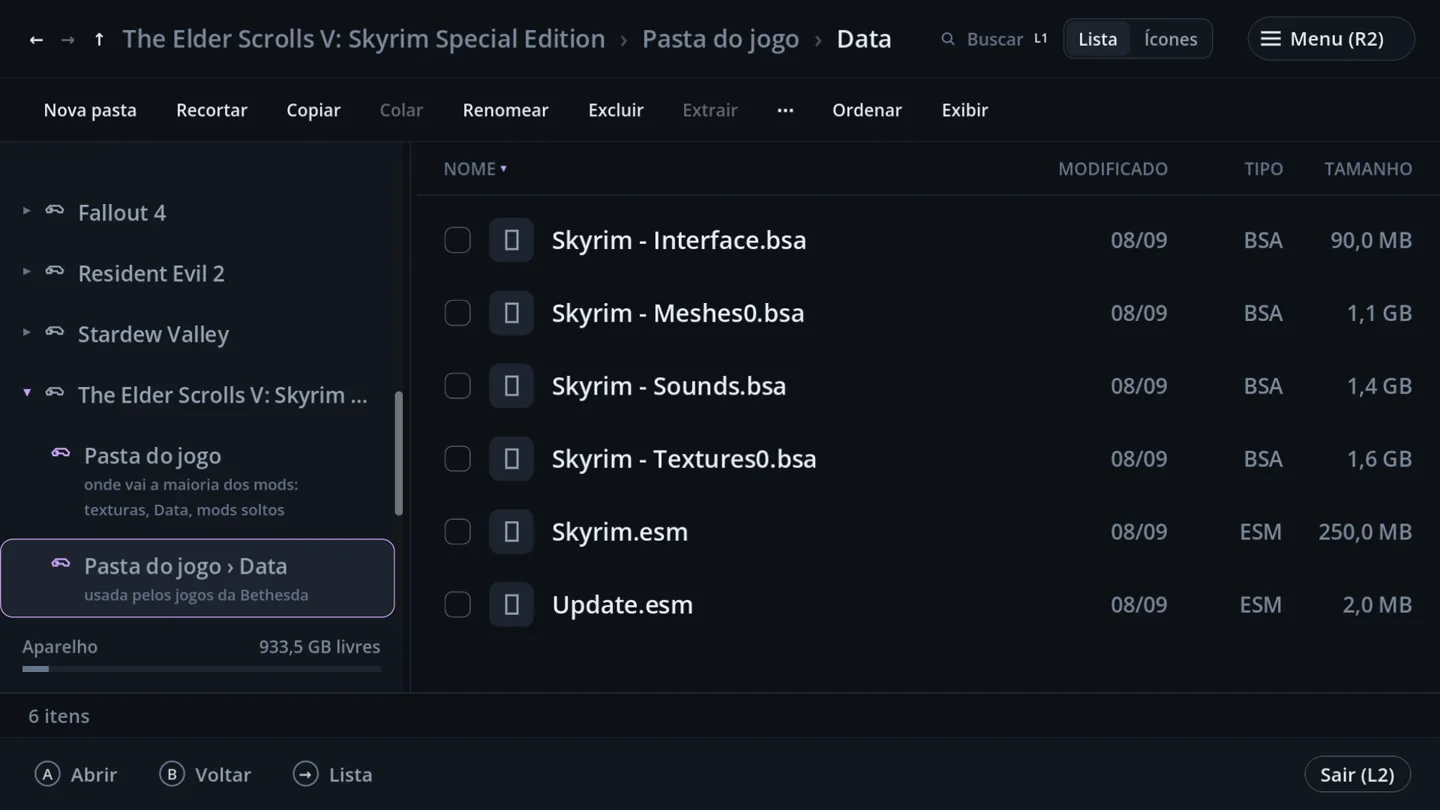
Task: Click the file icon of Skyrim.esm
Action: (511, 532)
